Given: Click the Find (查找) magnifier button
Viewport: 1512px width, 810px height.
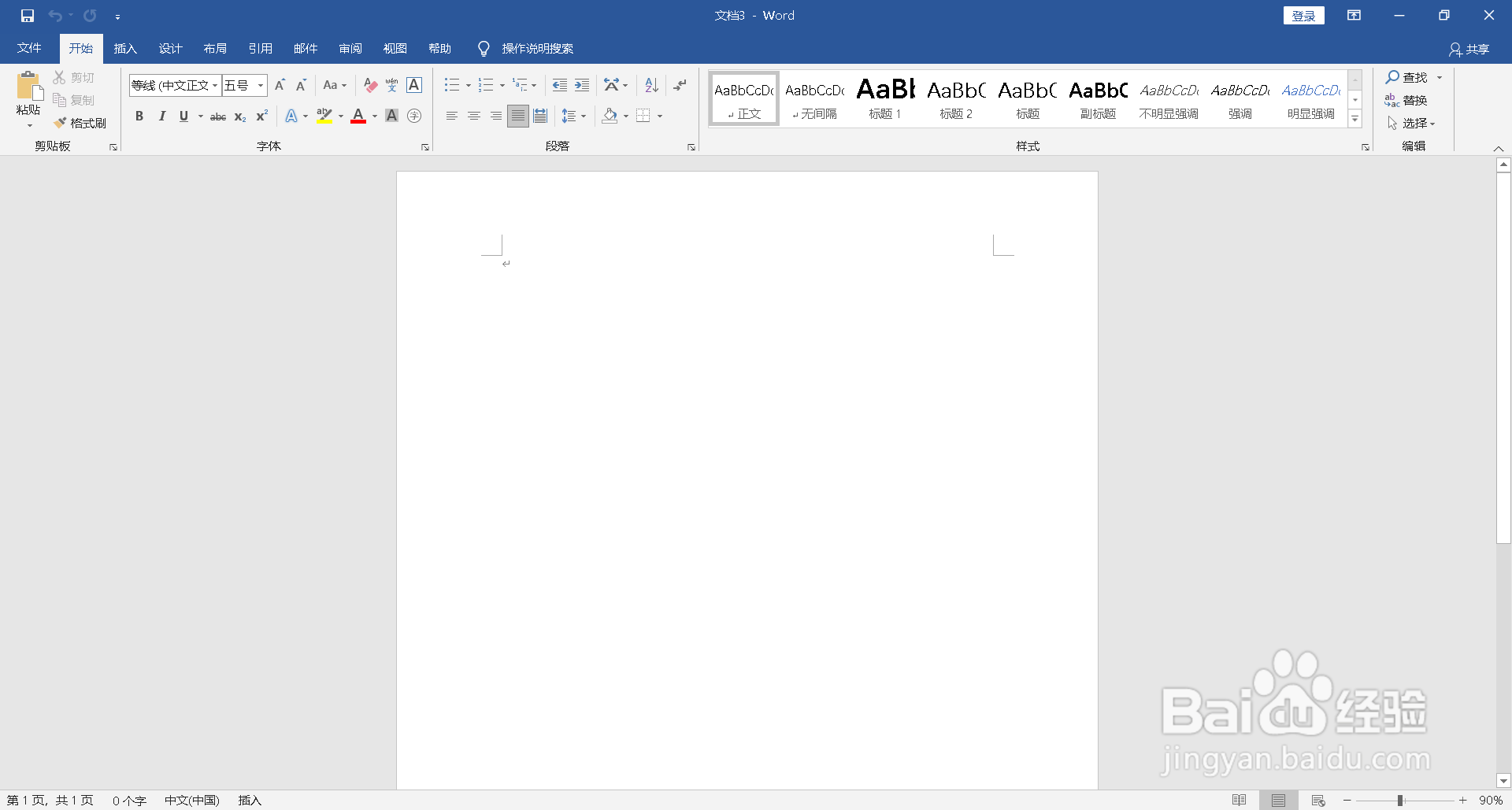Looking at the screenshot, I should click(x=1406, y=77).
